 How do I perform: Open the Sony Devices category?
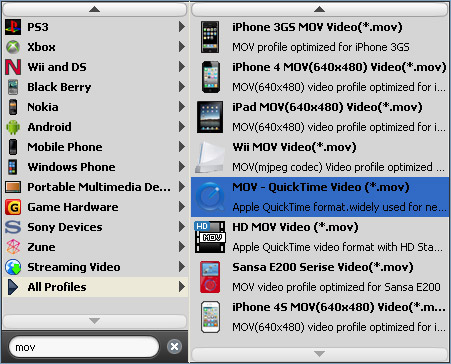95,227
